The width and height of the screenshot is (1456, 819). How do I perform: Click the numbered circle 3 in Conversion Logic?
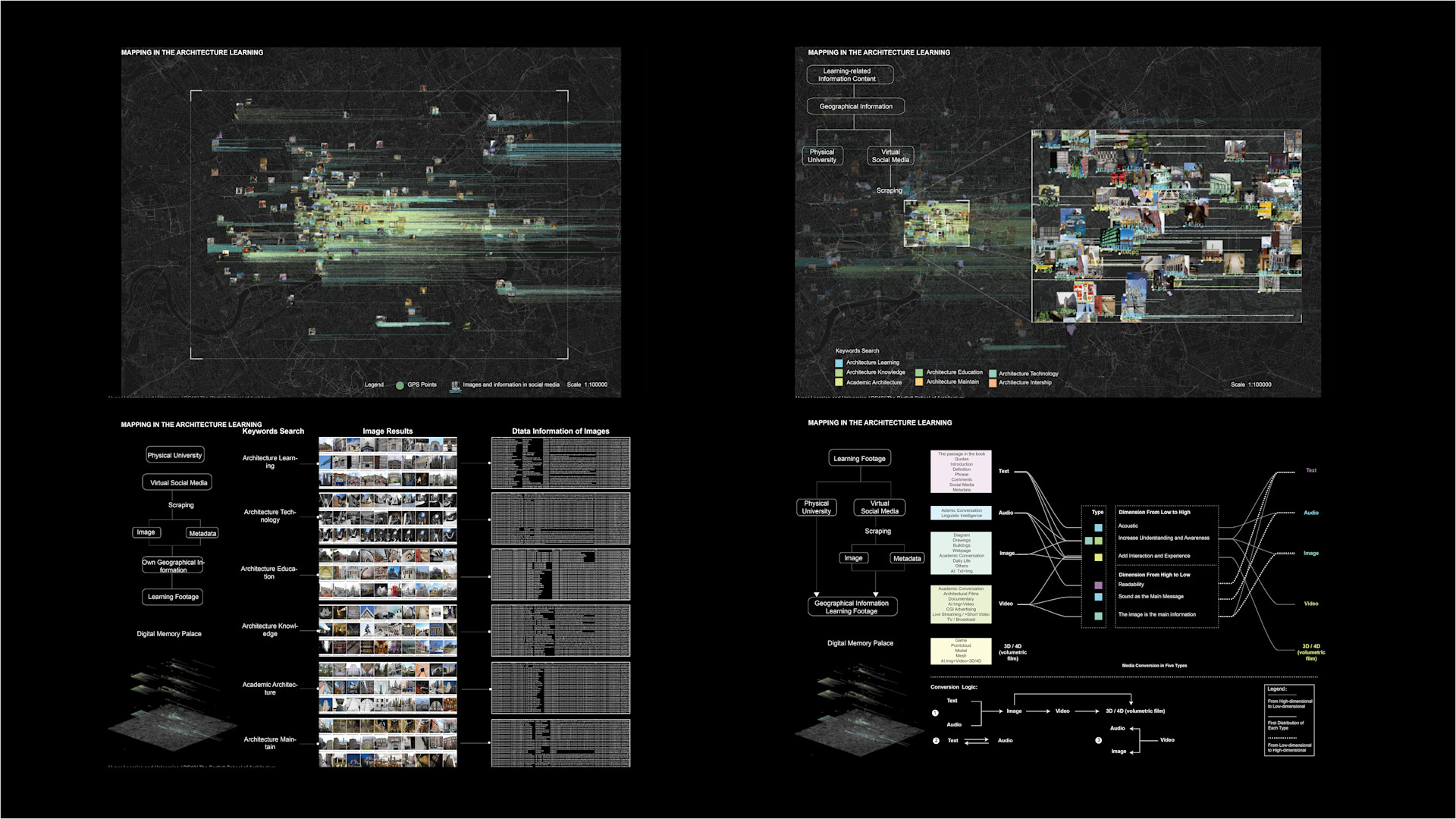click(x=1098, y=741)
